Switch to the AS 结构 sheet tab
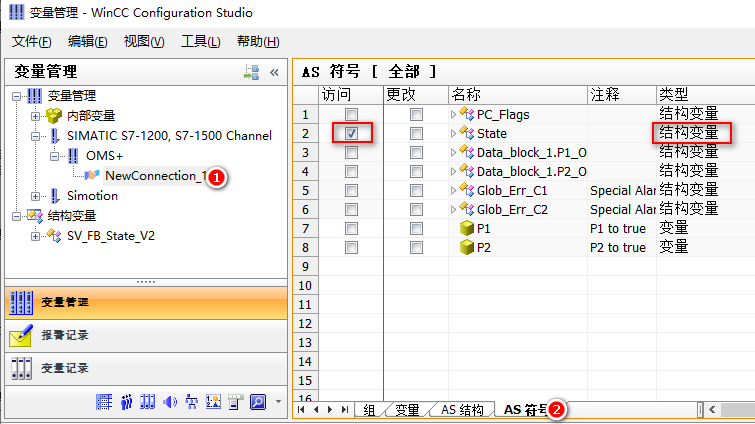 point(462,410)
